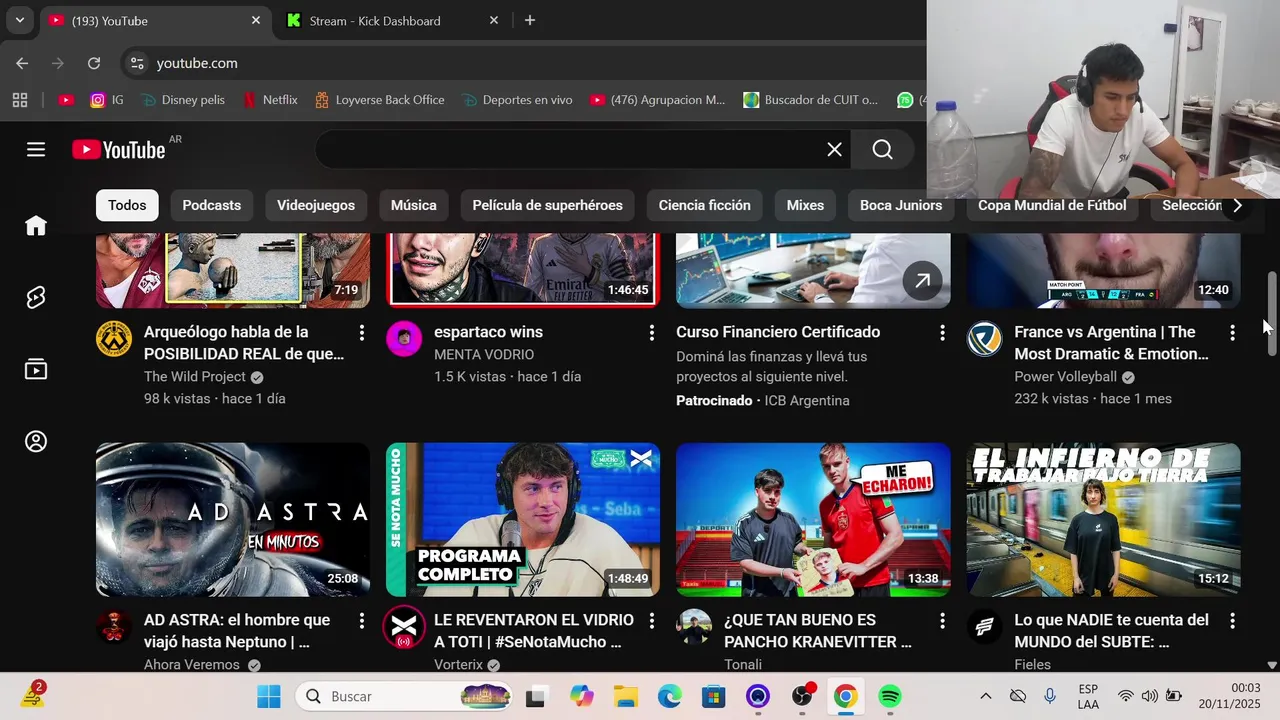Screen dimensions: 1280x720
Task: Open Vorterix live channel avatar
Action: click(404, 628)
